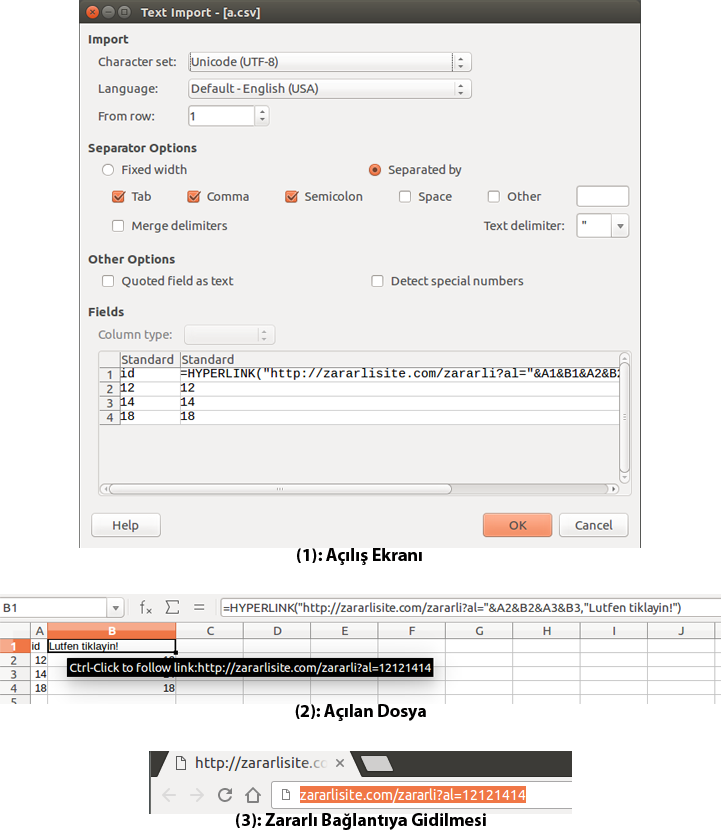Click the Other separator text field
721x830 pixels.
[602, 196]
